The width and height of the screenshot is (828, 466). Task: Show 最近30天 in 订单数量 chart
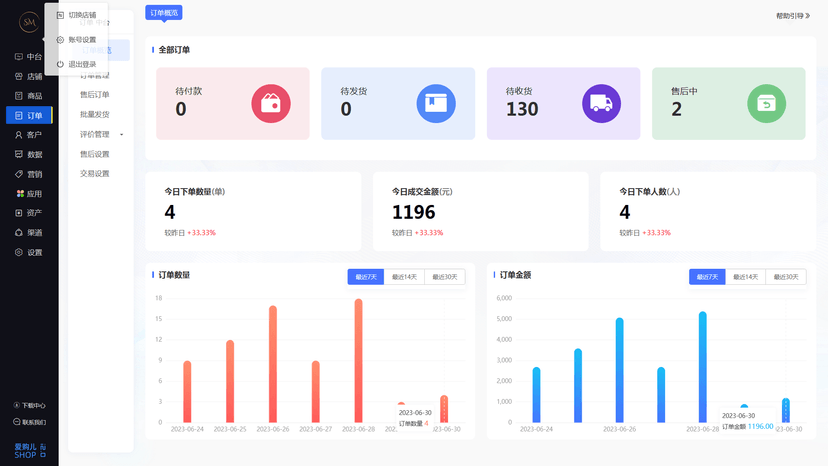445,277
